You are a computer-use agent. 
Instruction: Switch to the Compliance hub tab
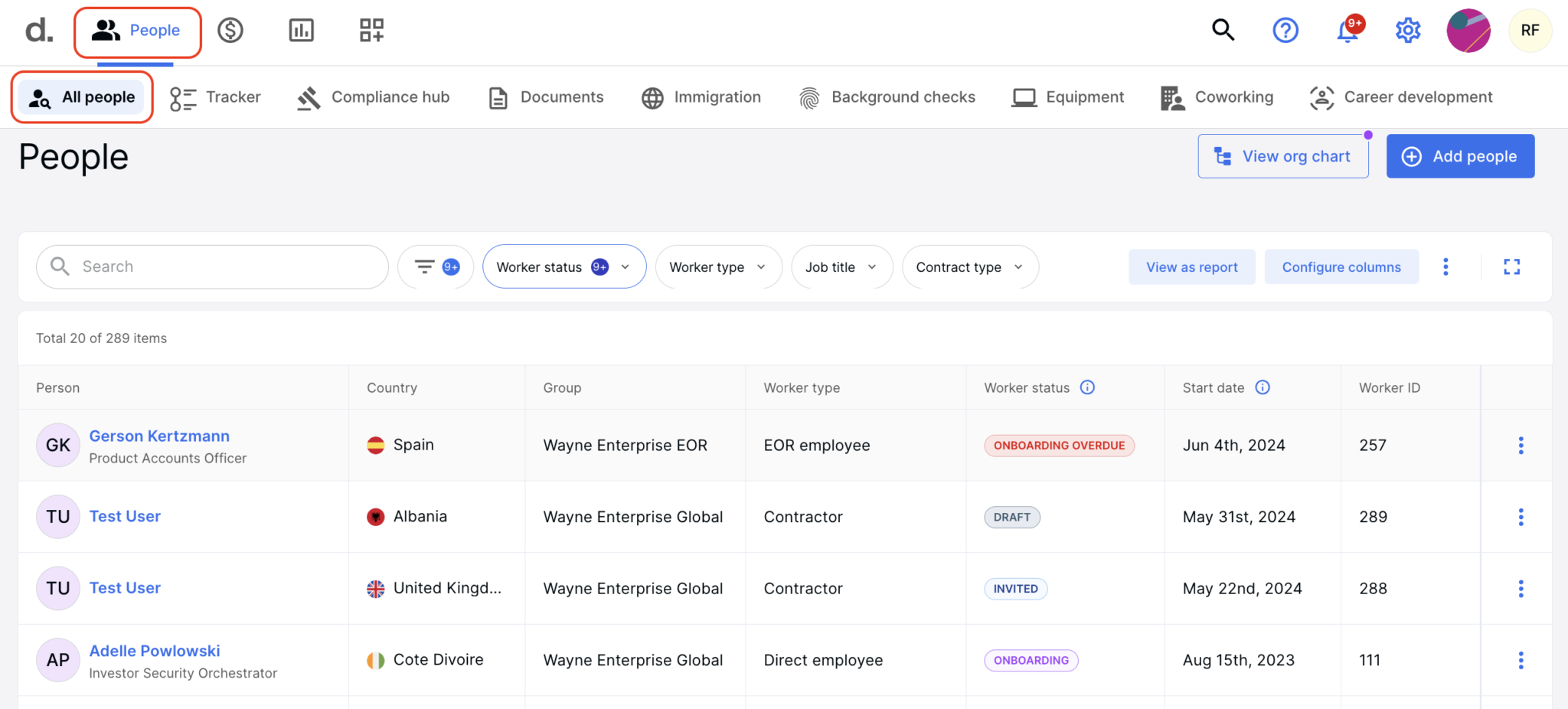374,97
